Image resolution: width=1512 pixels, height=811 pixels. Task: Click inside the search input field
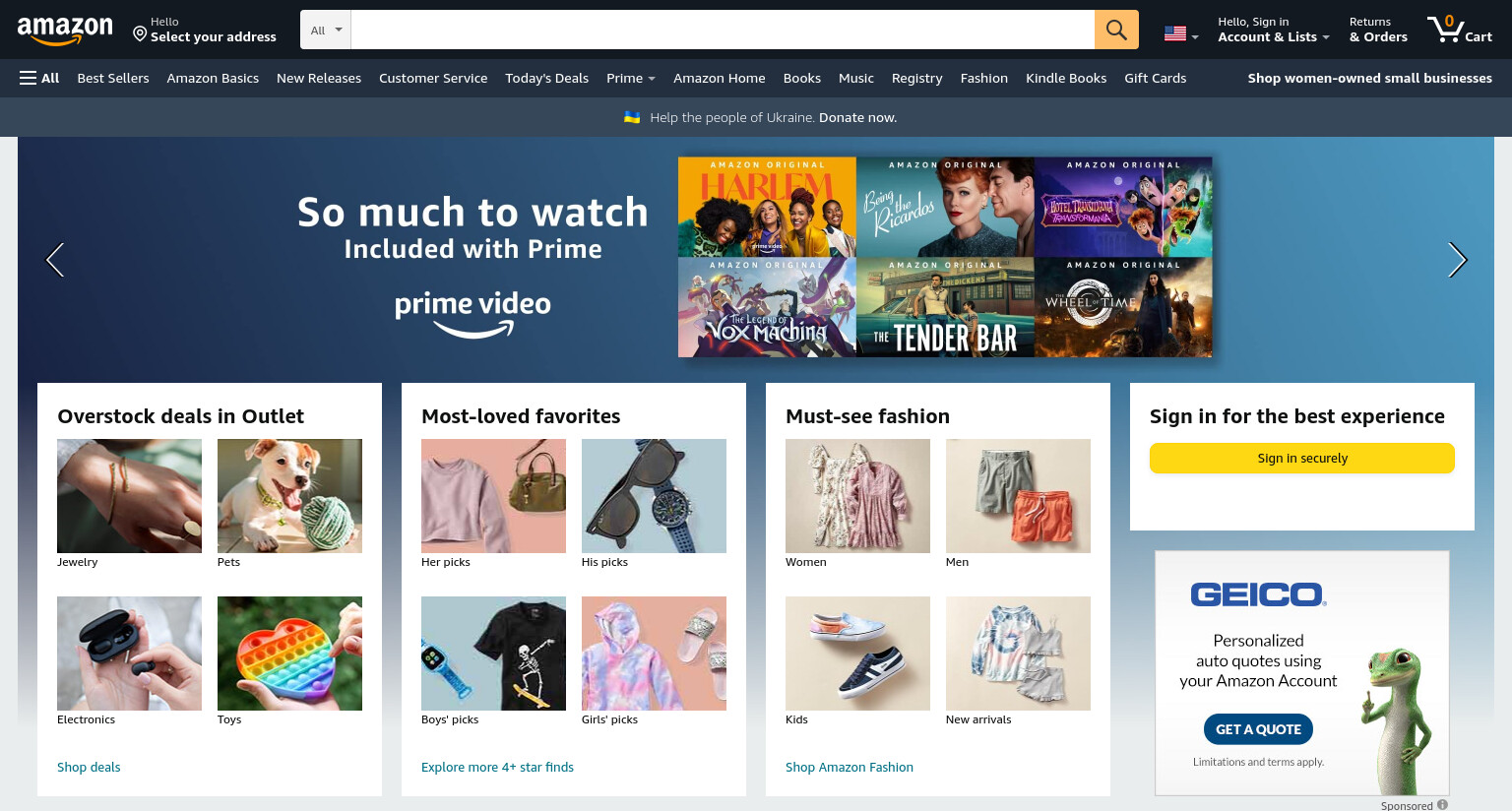point(723,30)
